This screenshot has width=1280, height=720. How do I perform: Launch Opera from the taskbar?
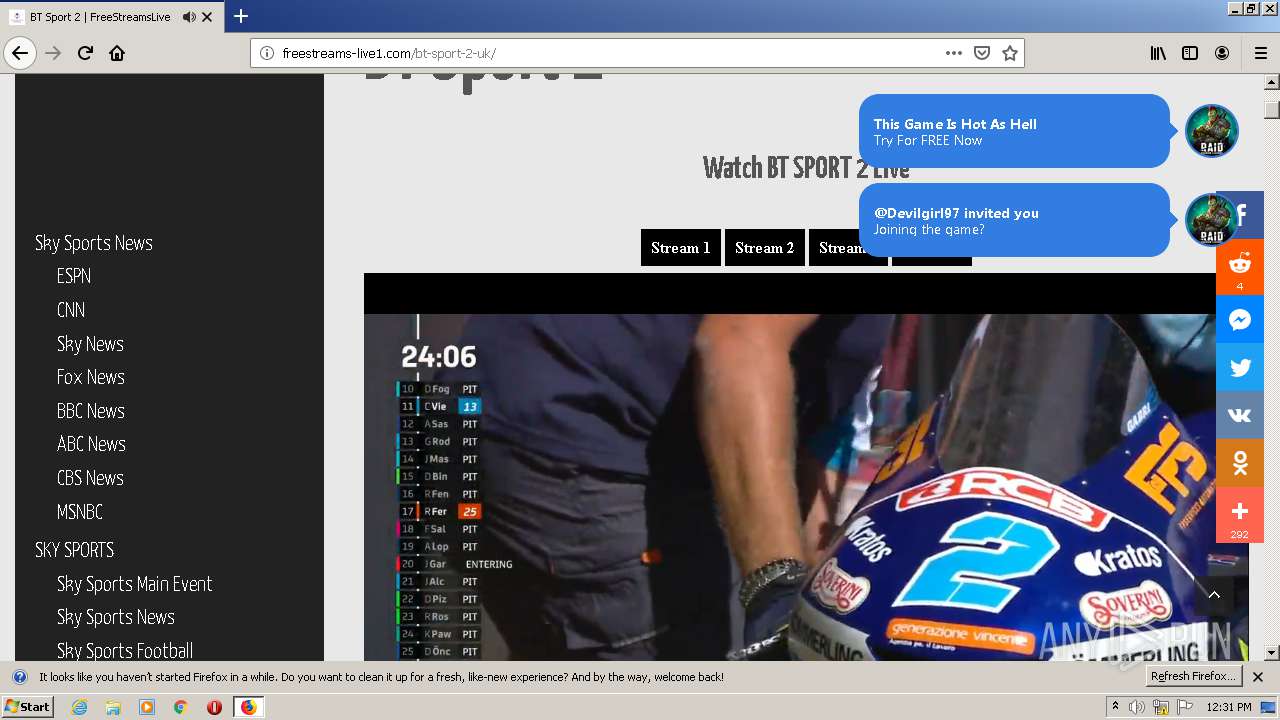tap(214, 707)
